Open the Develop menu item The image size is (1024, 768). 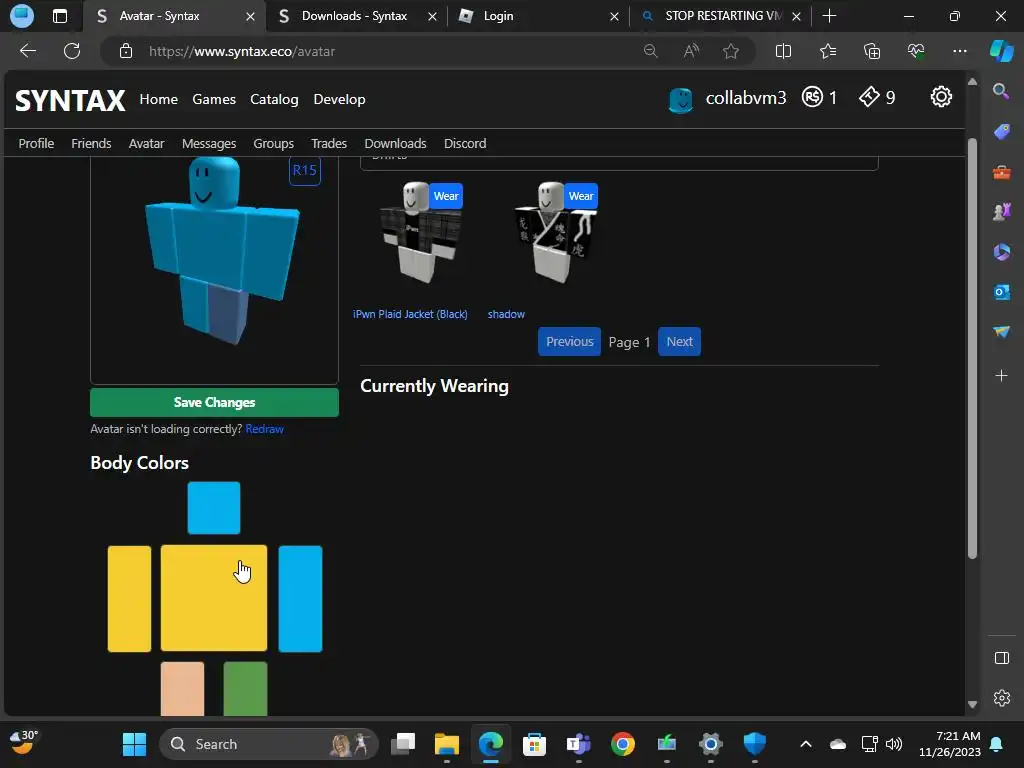(x=340, y=99)
